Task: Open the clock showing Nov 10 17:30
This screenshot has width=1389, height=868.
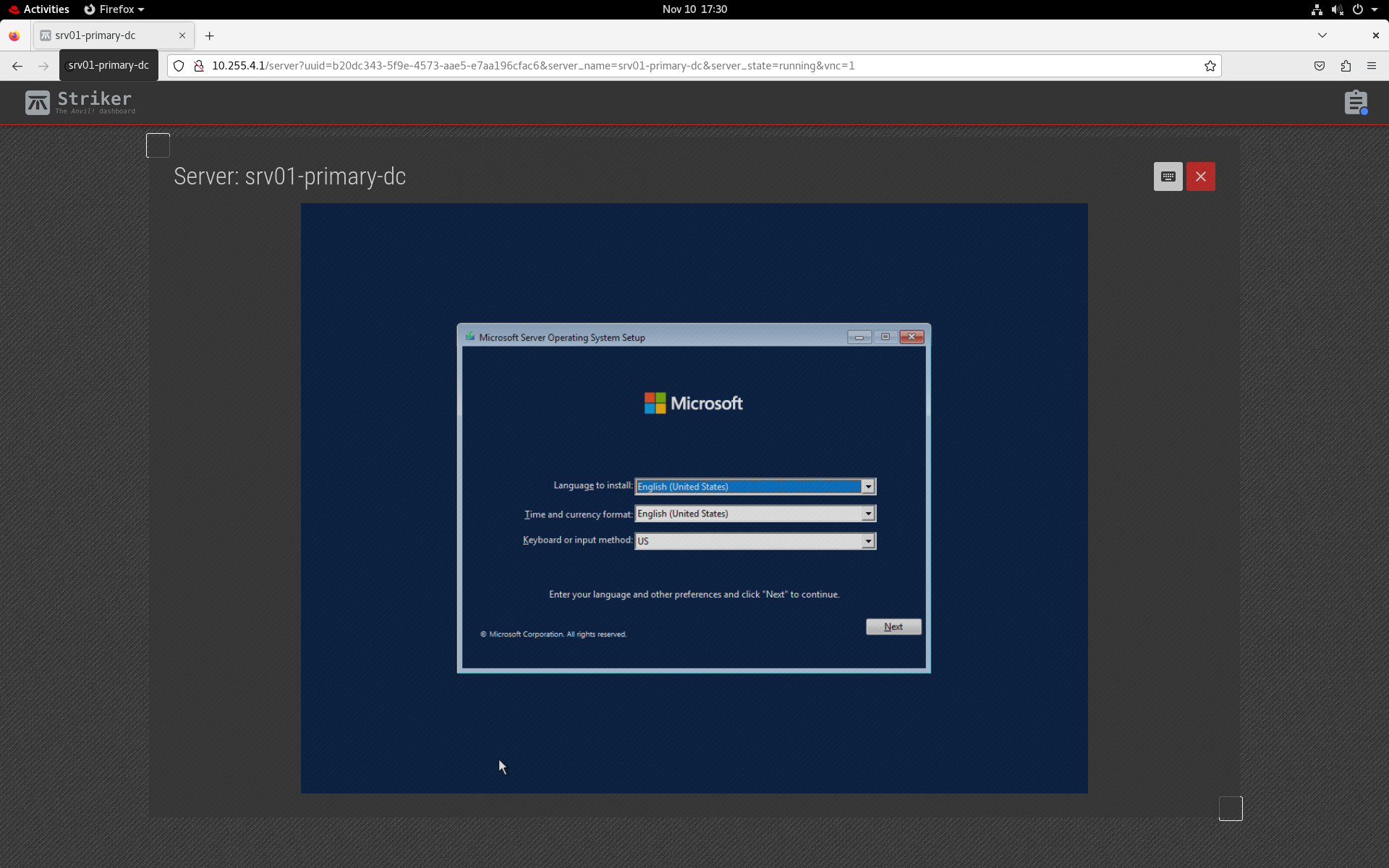Action: pos(694,9)
